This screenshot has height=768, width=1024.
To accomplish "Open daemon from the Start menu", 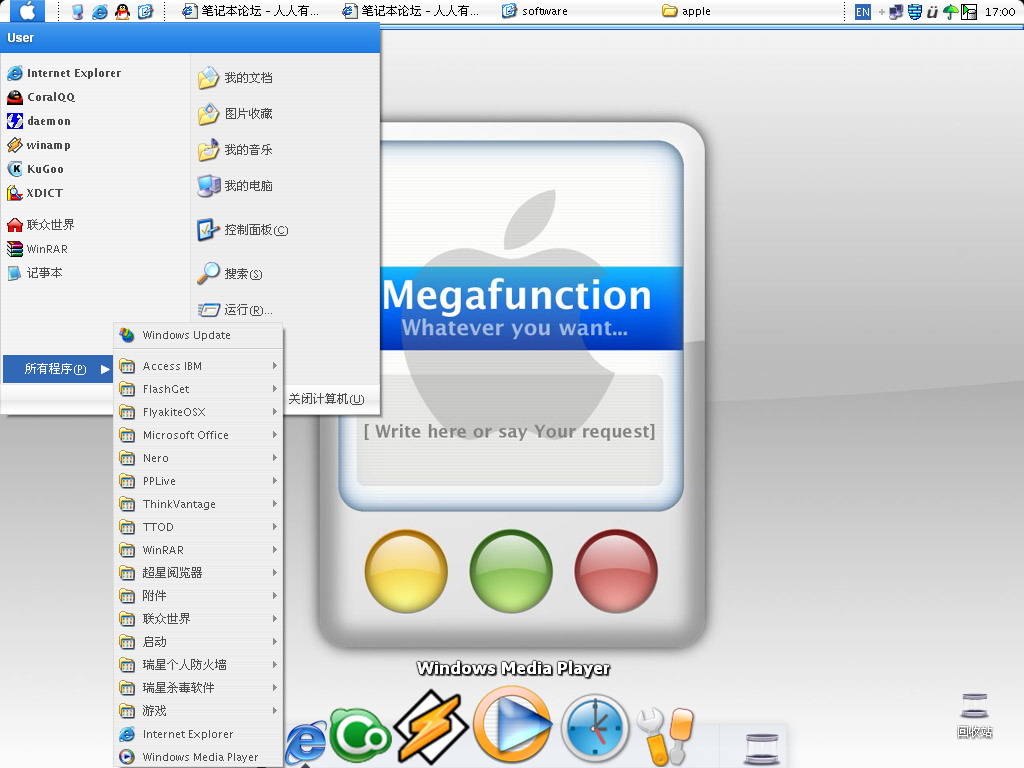I will pyautogui.click(x=39, y=121).
